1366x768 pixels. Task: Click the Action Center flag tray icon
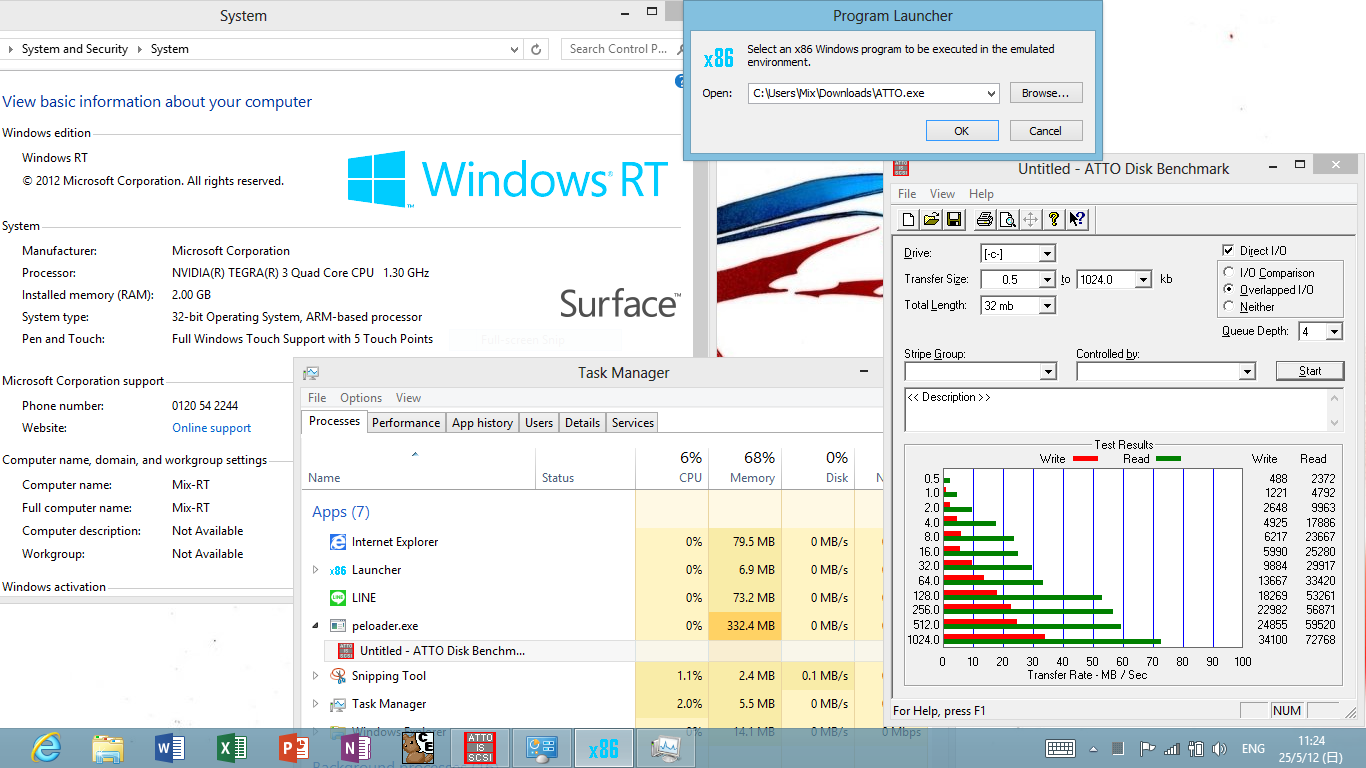[x=1147, y=748]
